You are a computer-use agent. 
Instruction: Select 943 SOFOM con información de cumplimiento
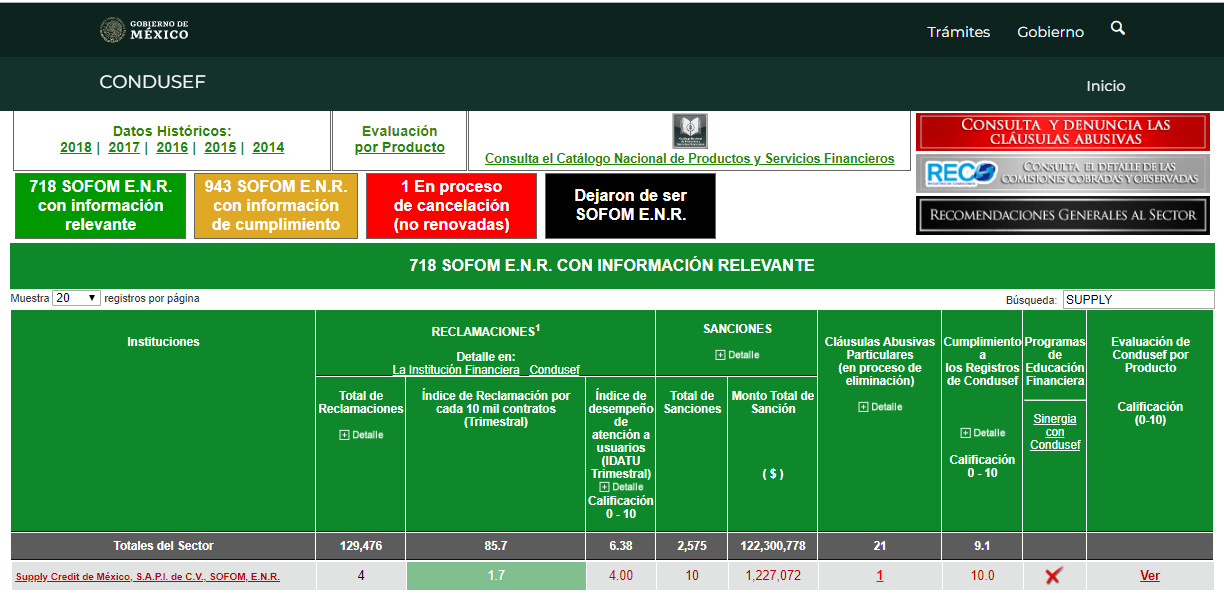(x=276, y=206)
